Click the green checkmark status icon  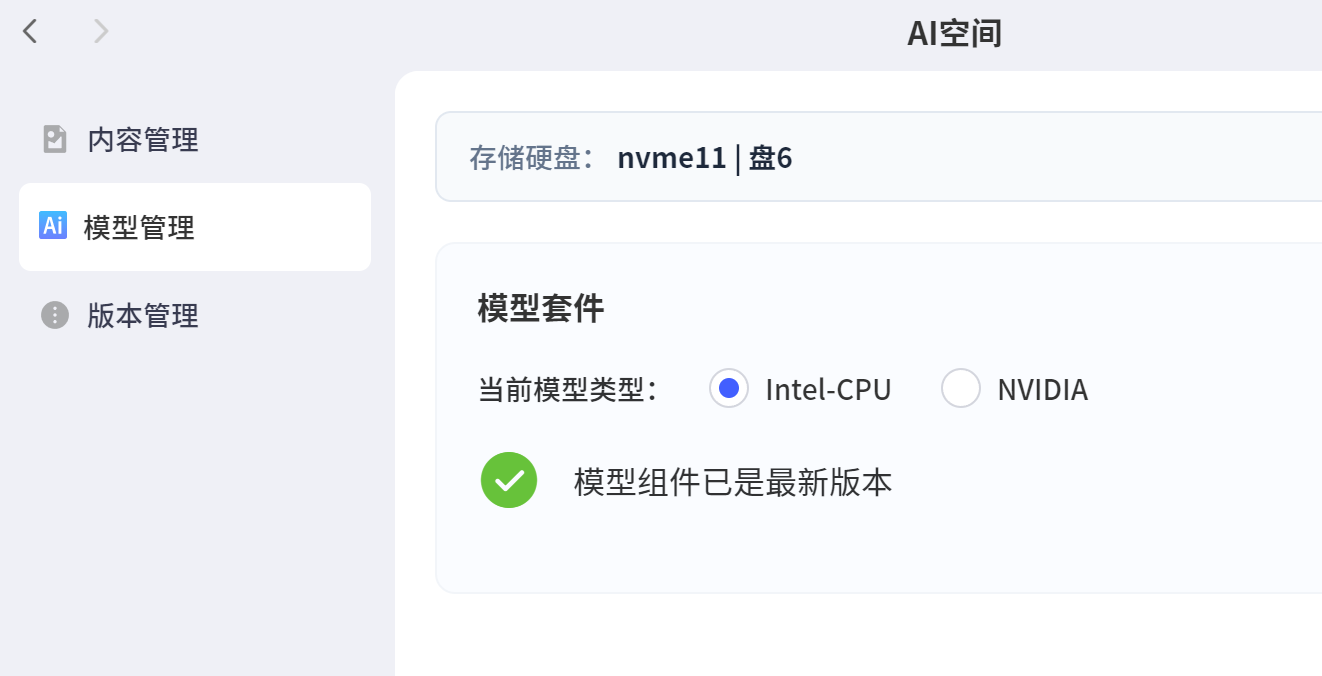(x=509, y=480)
